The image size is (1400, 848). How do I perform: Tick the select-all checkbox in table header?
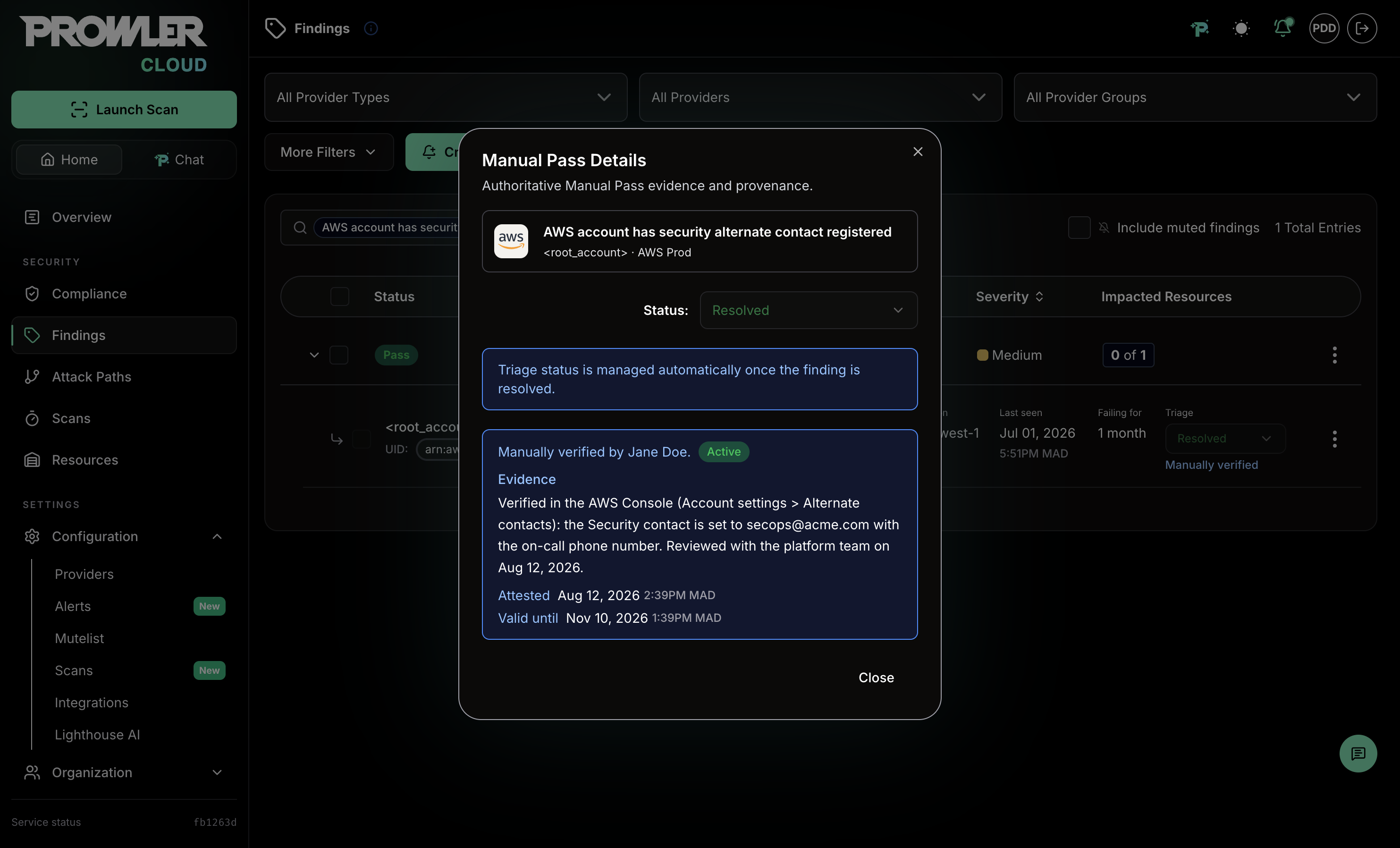(340, 297)
